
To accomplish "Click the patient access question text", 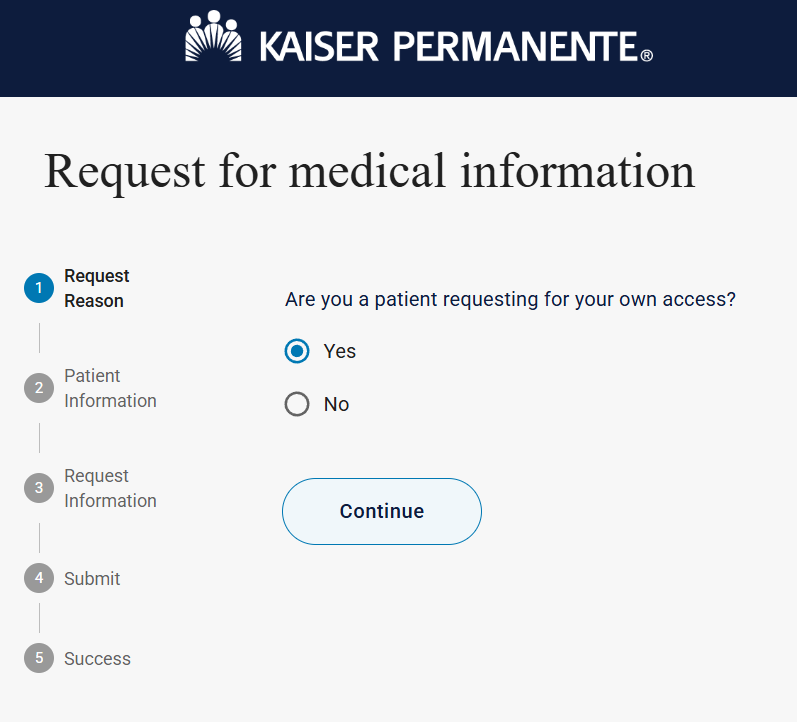I will point(510,299).
